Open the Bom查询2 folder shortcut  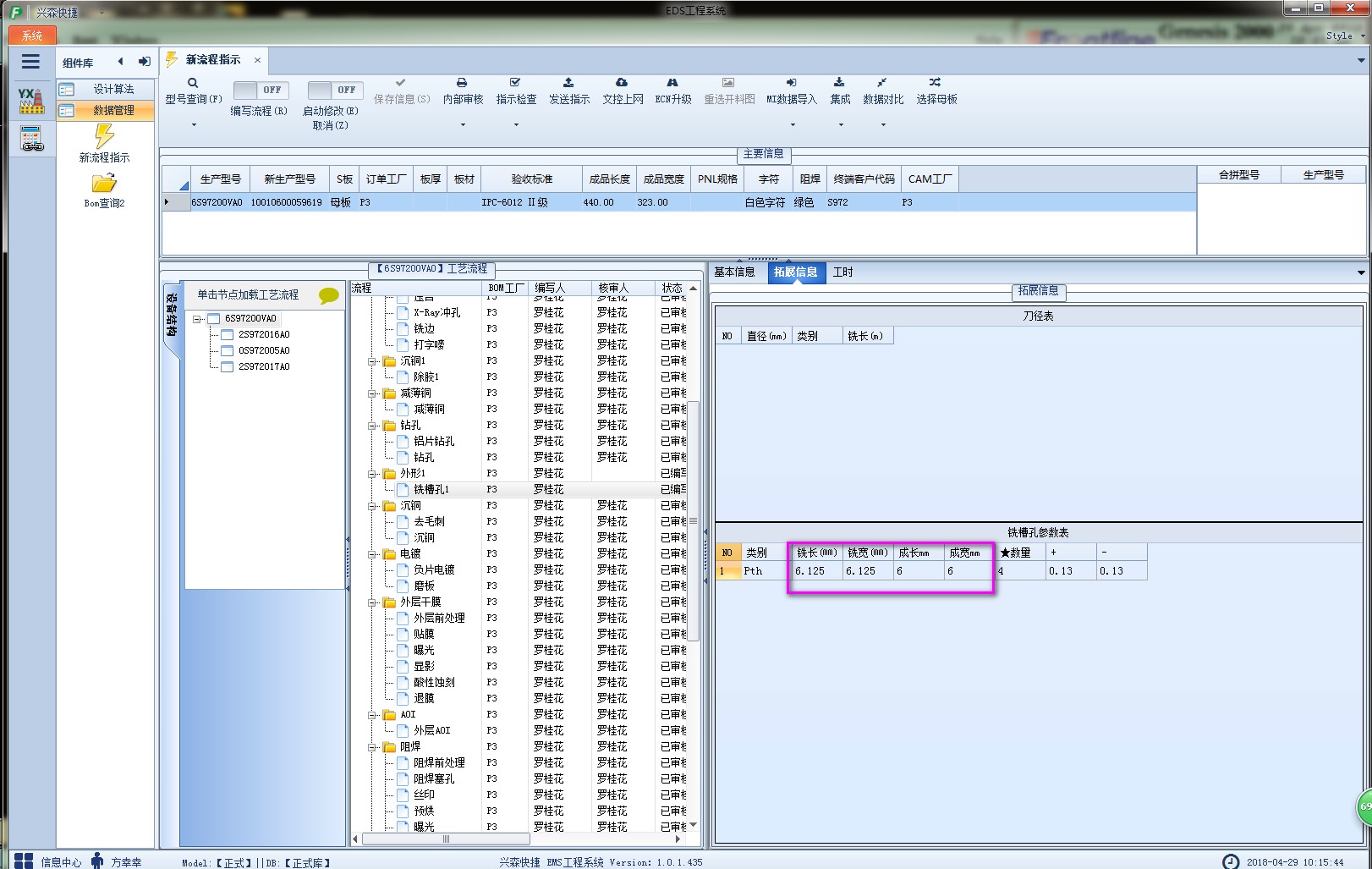[x=104, y=183]
